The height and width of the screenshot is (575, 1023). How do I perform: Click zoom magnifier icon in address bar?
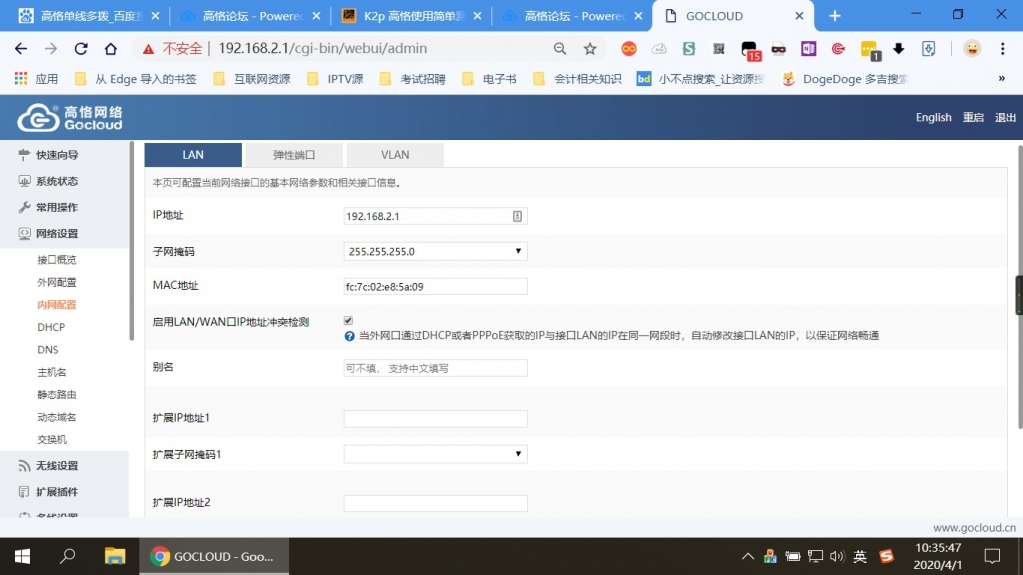pyautogui.click(x=560, y=49)
